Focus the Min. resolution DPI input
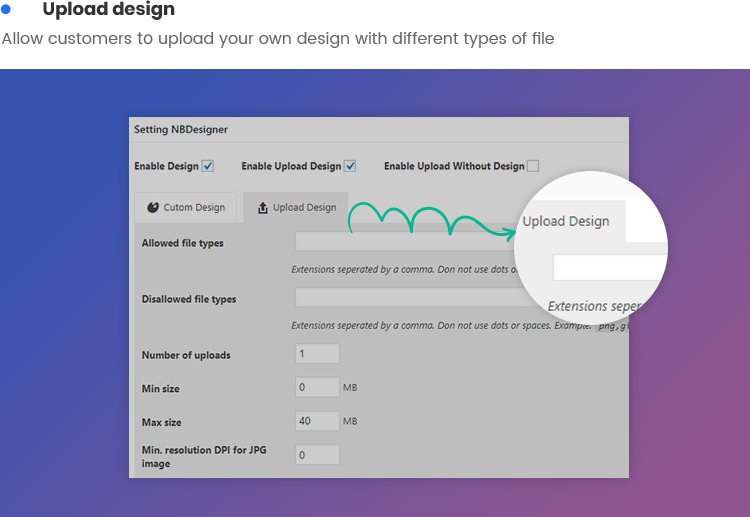This screenshot has height=517, width=750. click(x=318, y=455)
